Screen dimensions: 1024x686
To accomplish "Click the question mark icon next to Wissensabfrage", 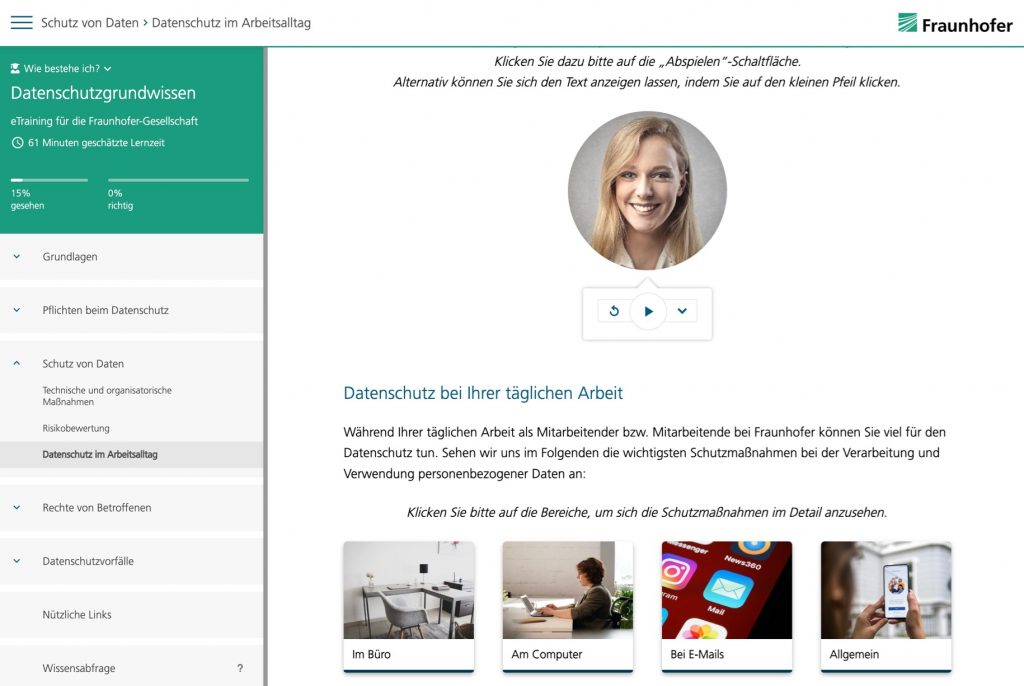I will click(x=238, y=667).
